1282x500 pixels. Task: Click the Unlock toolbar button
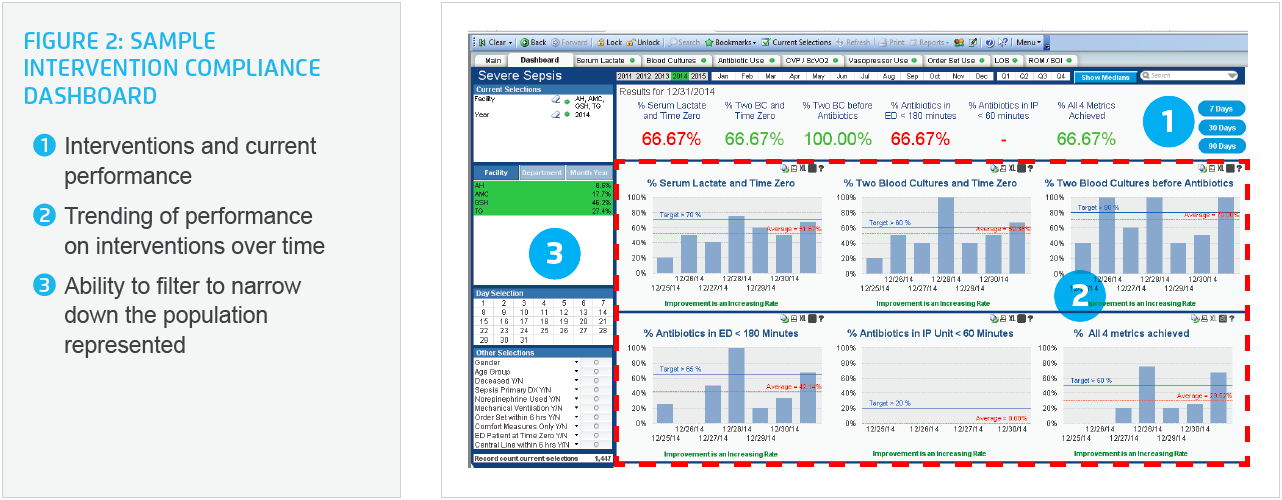pyautogui.click(x=643, y=42)
